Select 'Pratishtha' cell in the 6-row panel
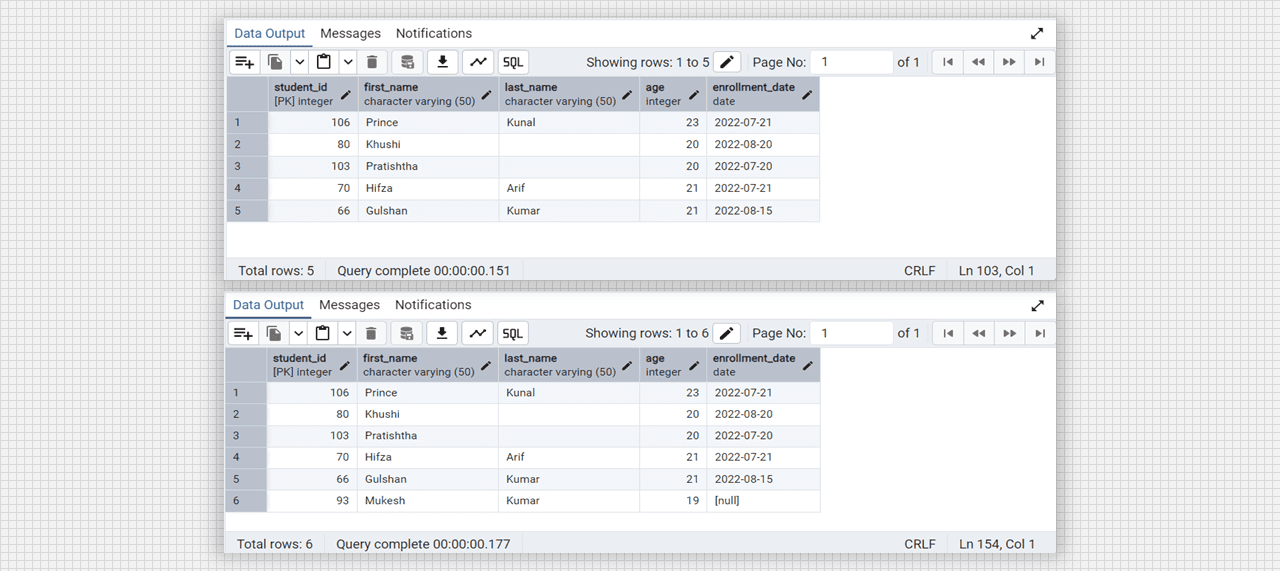The width and height of the screenshot is (1280, 571). pyautogui.click(x=428, y=436)
